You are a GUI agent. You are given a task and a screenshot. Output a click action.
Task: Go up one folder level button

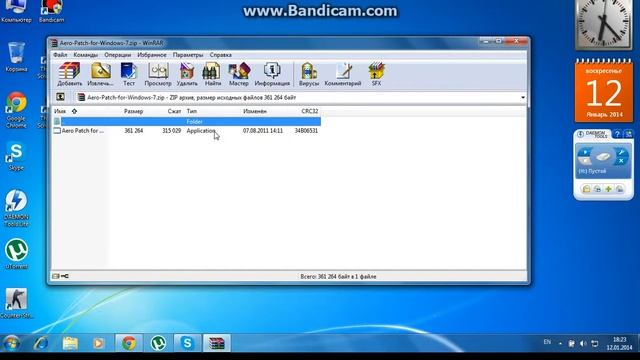pos(60,97)
